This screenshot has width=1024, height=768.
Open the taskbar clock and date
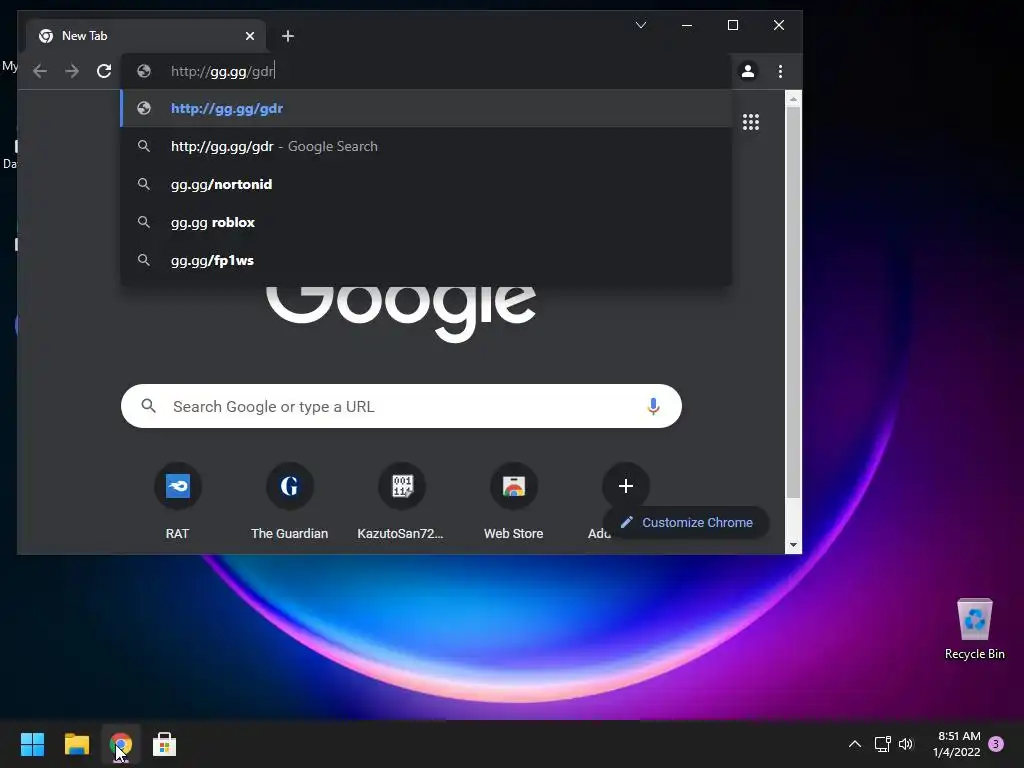[957, 744]
